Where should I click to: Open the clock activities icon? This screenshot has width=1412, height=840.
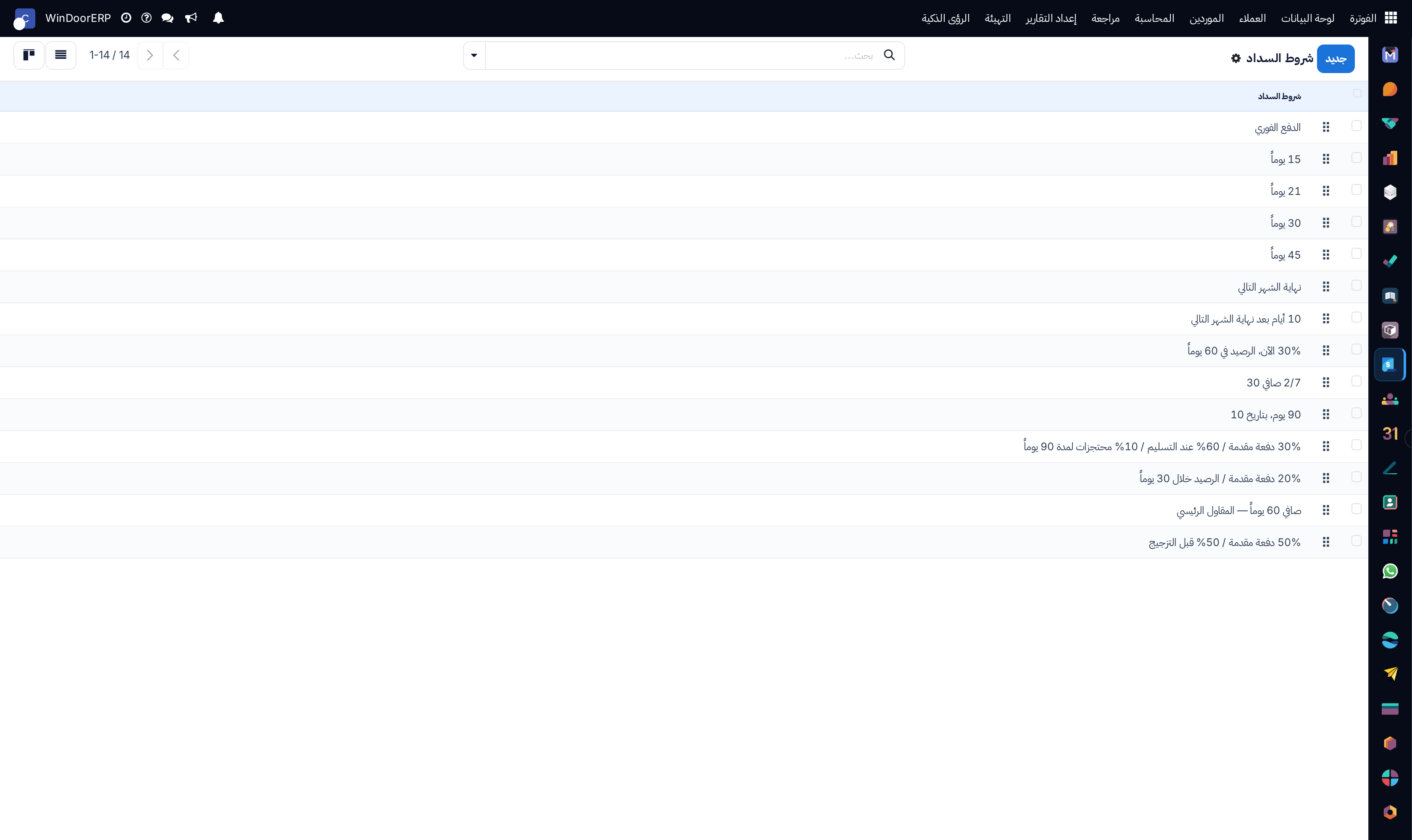(126, 18)
